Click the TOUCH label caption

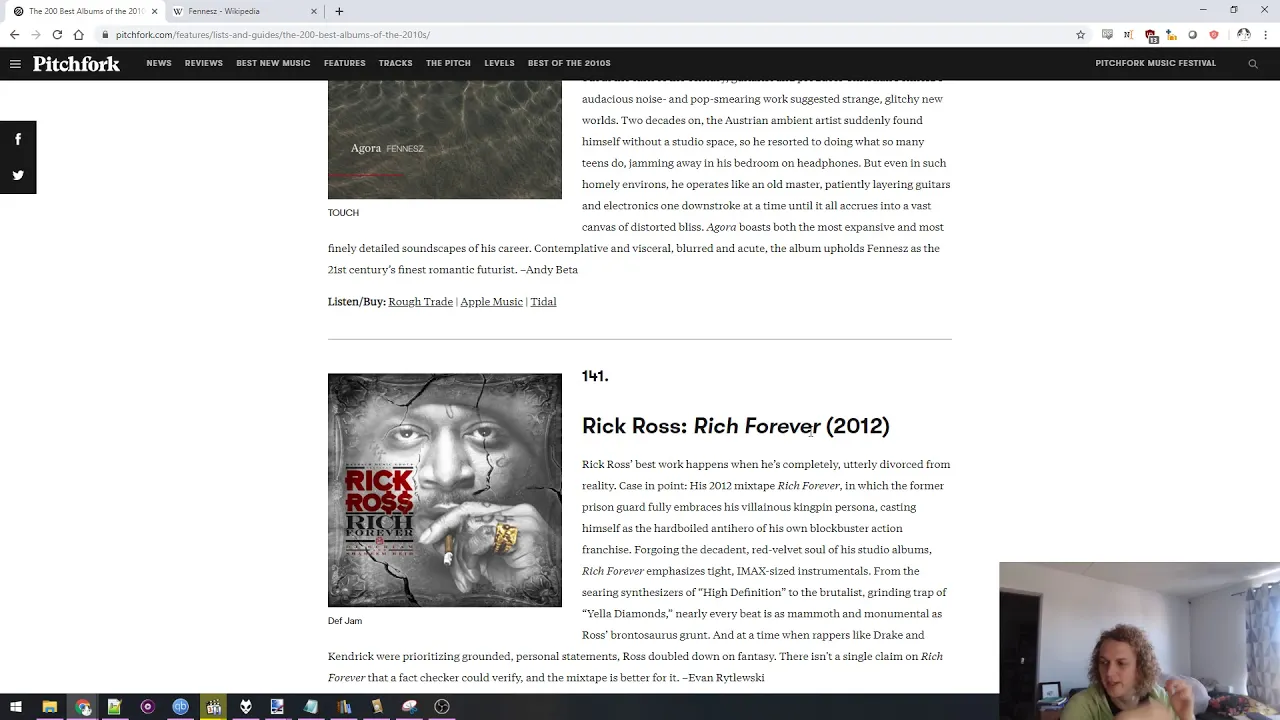point(343,213)
